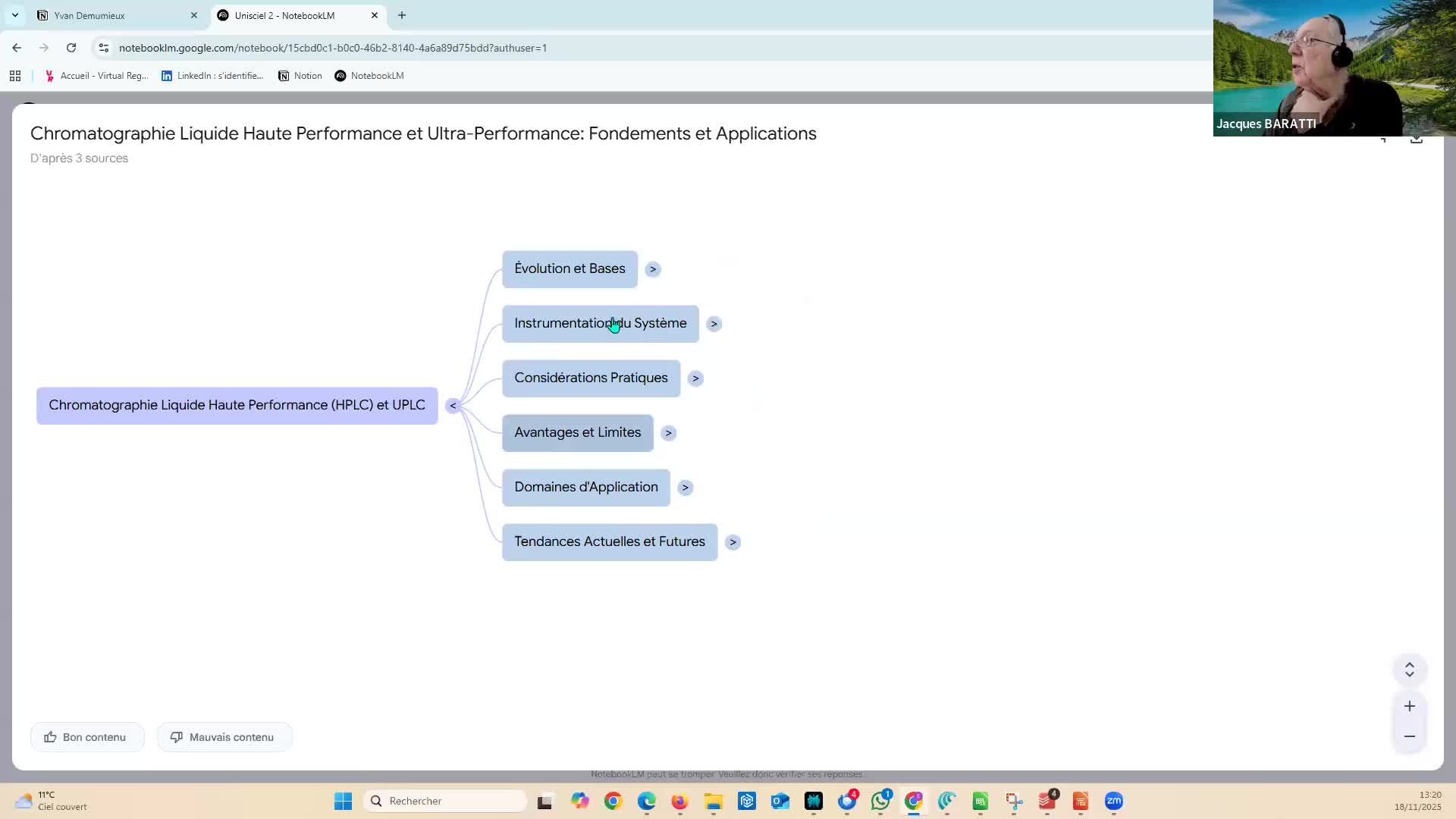Rate with Bon contenu button
Screen dimensions: 1456x819
click(x=86, y=737)
